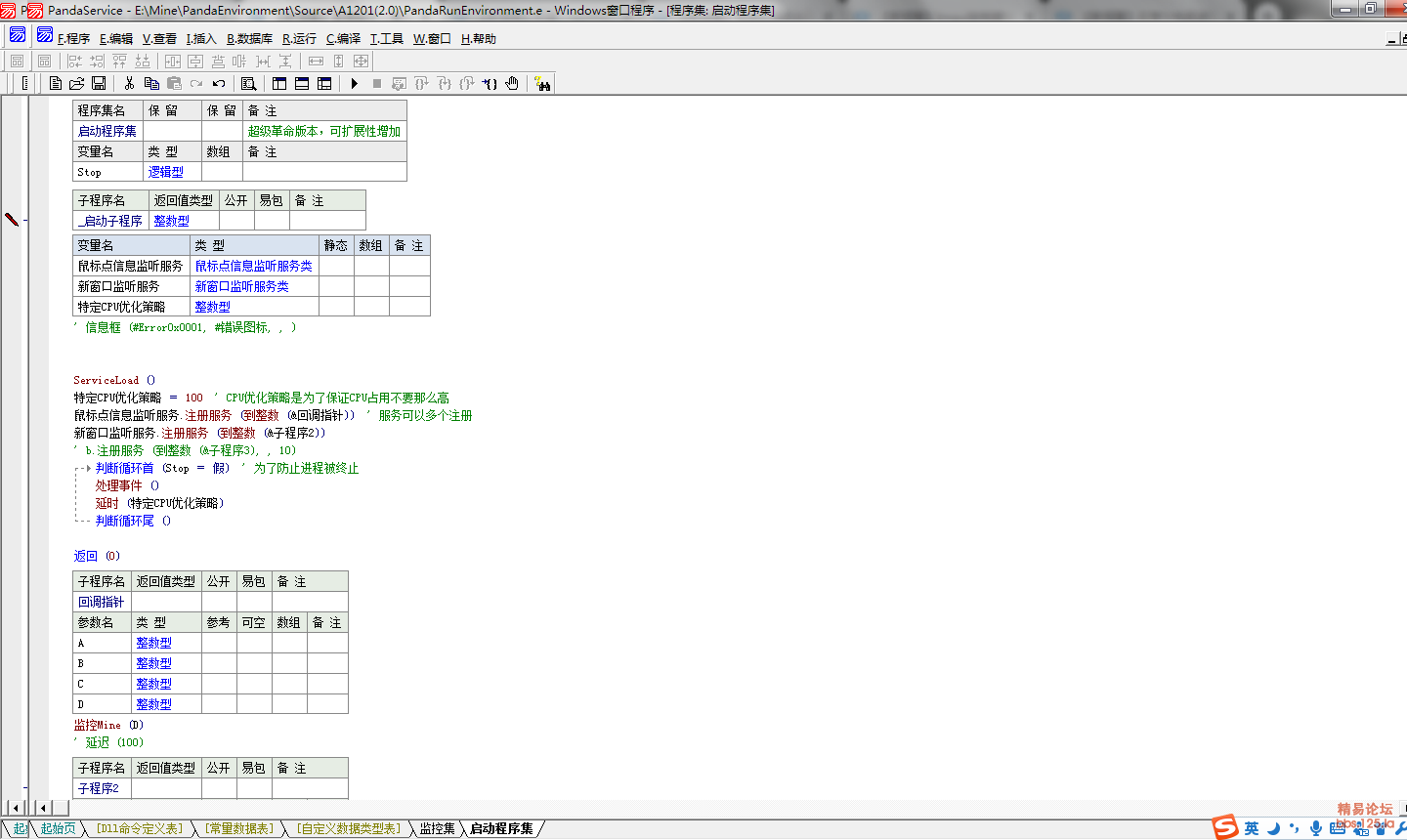Open the F.程序 menu
The width and height of the screenshot is (1407, 840).
[x=73, y=39]
